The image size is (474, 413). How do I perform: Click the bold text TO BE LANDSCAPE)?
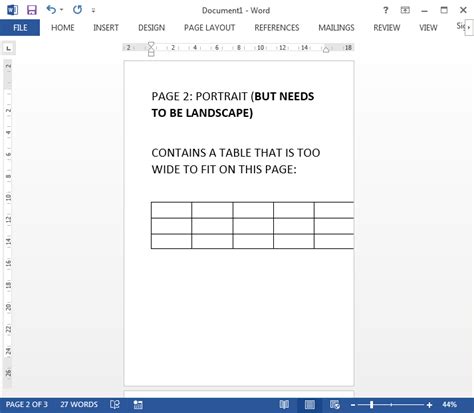pyautogui.click(x=202, y=113)
